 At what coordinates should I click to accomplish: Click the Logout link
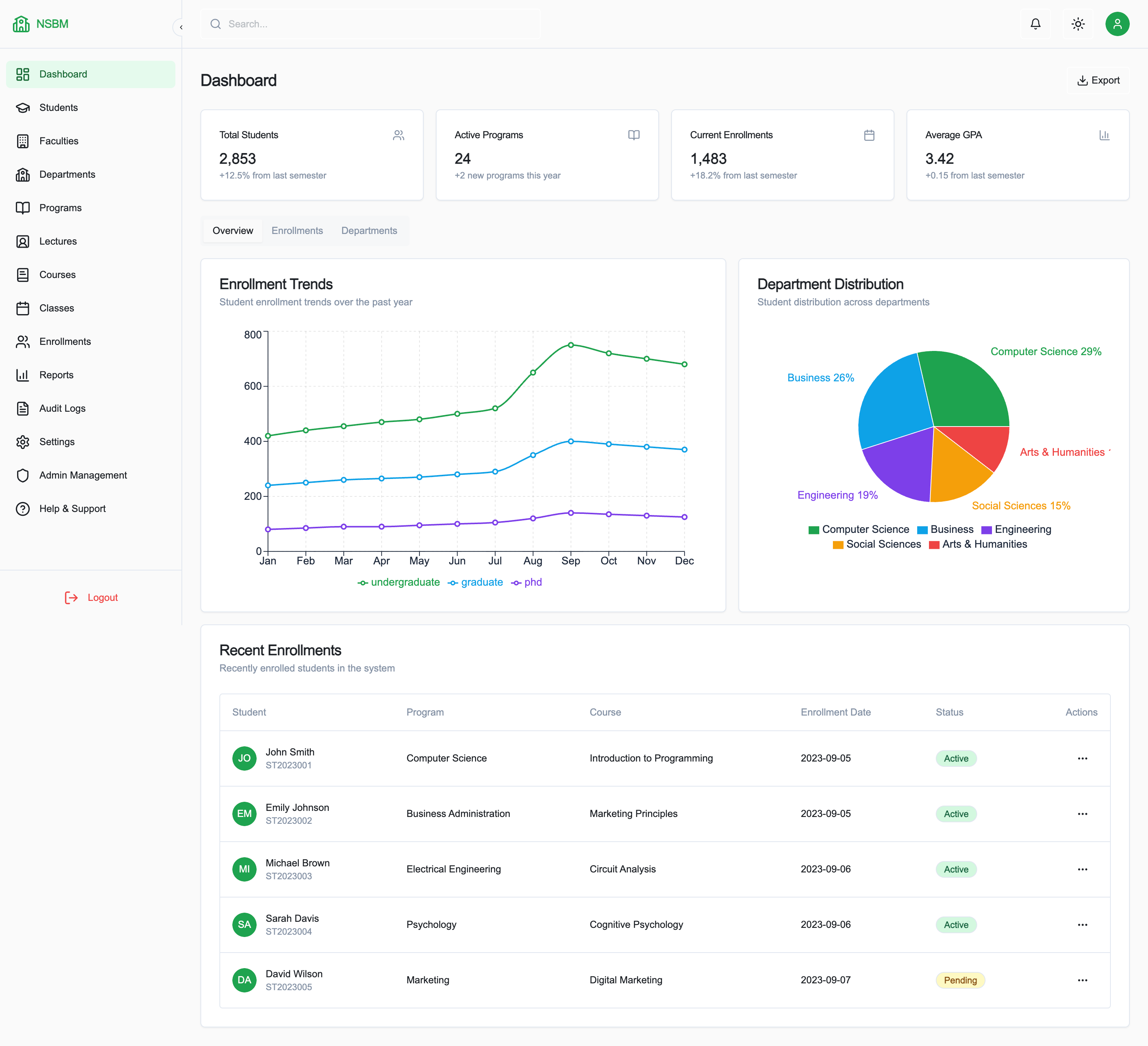(102, 597)
